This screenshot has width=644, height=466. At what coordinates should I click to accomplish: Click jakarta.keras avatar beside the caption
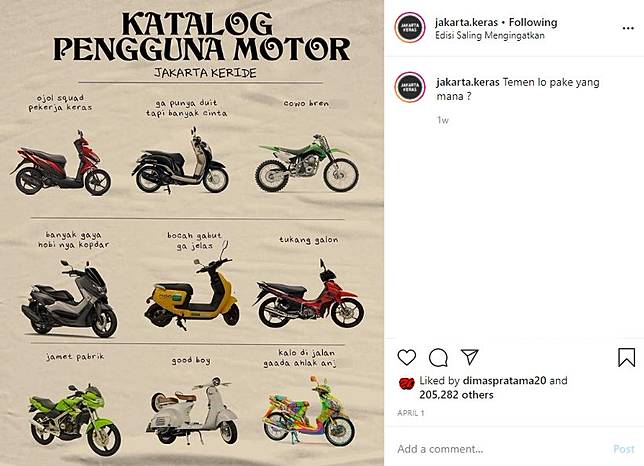coord(409,87)
